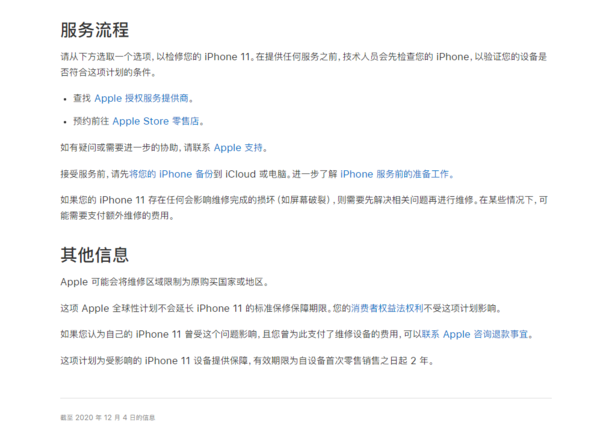Viewport: 600px width, 437px height.
Task: Click the text 如有疑问或需要进一步的协助
Action: click(x=120, y=148)
